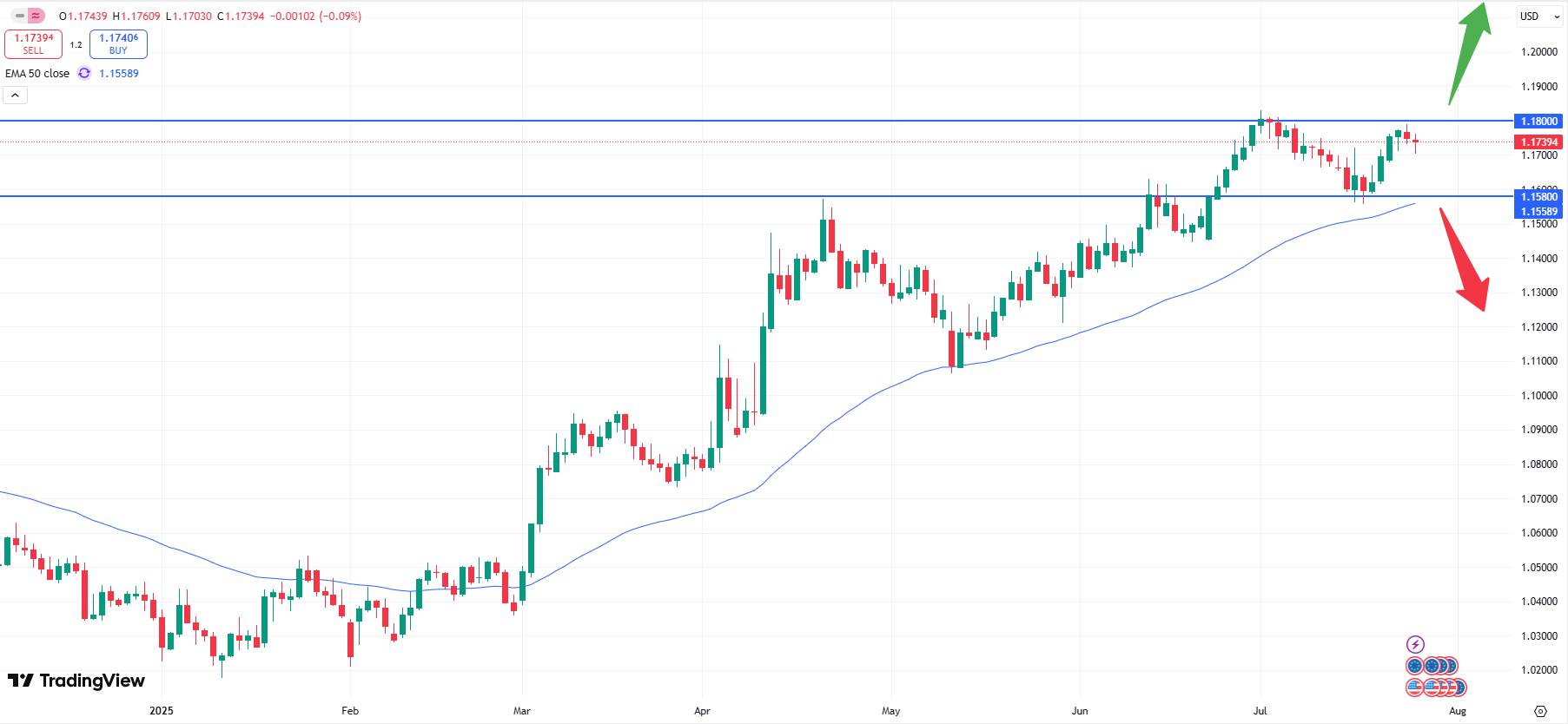Click the SELL 1.17394 button

(x=33, y=43)
